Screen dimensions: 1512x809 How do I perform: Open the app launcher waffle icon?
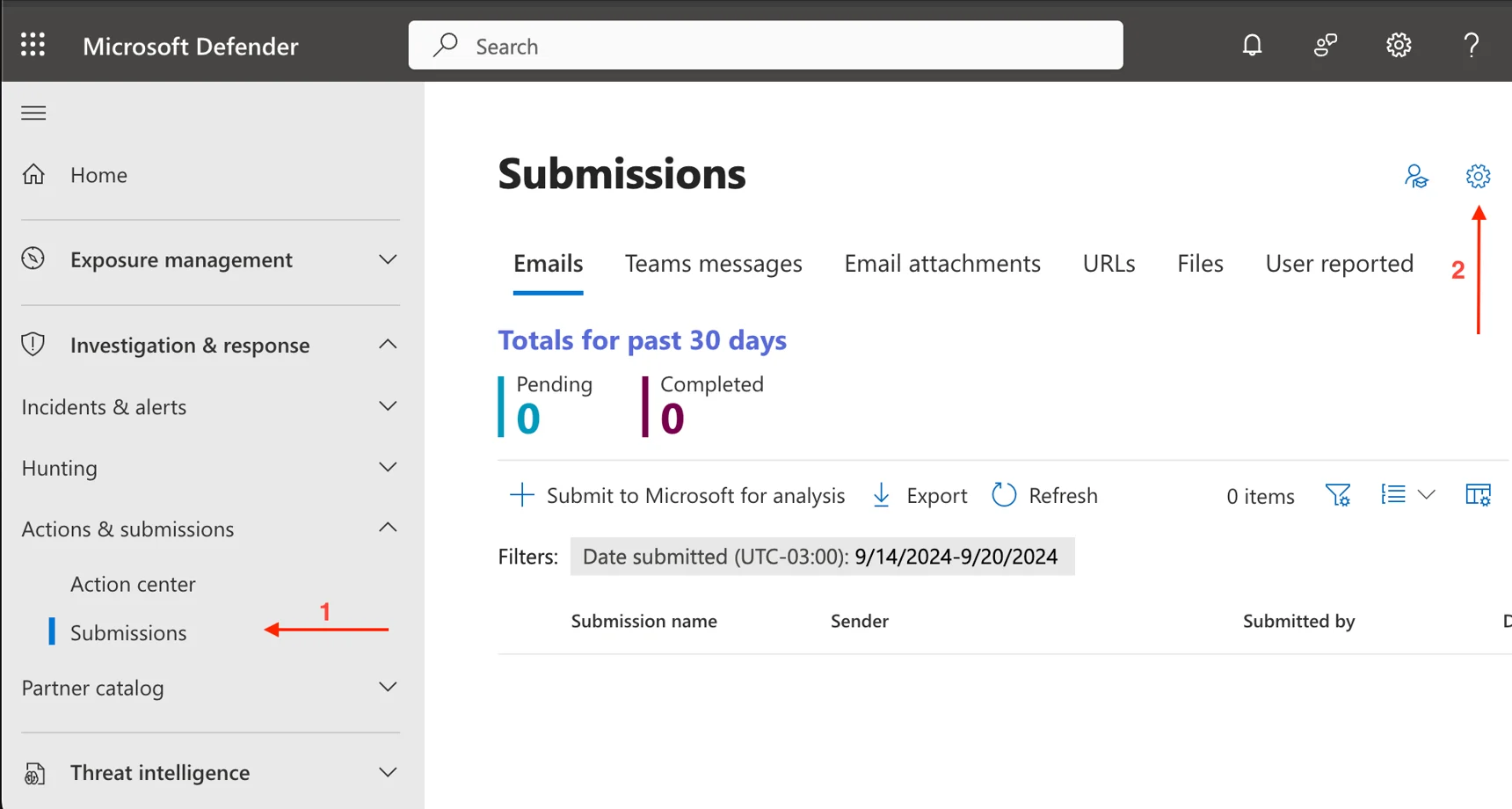point(33,45)
